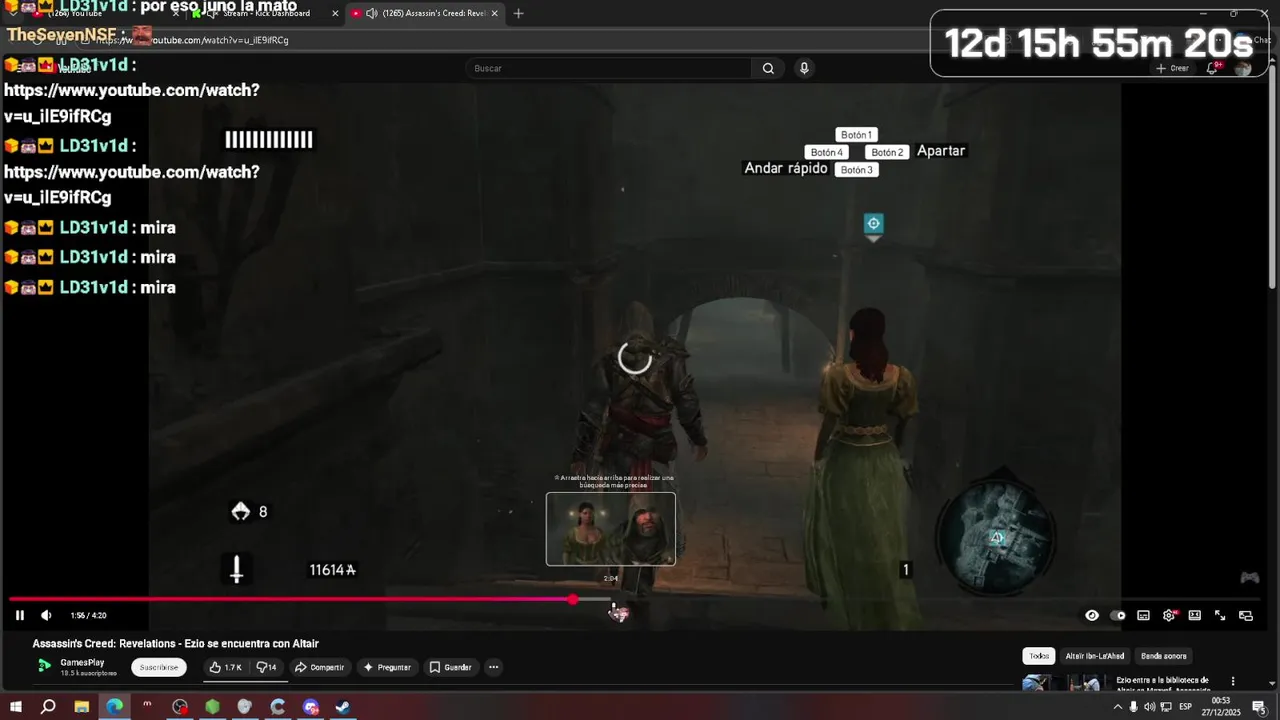Viewport: 1280px width, 720px height.
Task: Start voice search with the microphone
Action: [x=804, y=68]
